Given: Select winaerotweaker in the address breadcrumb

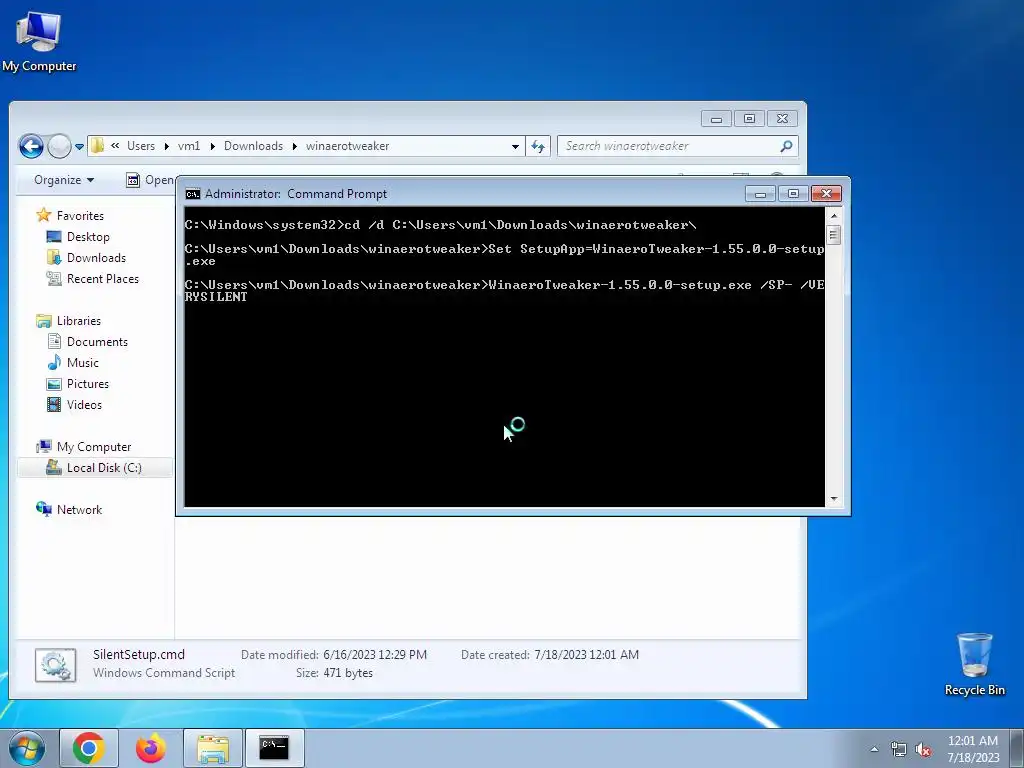Looking at the screenshot, I should tap(347, 146).
